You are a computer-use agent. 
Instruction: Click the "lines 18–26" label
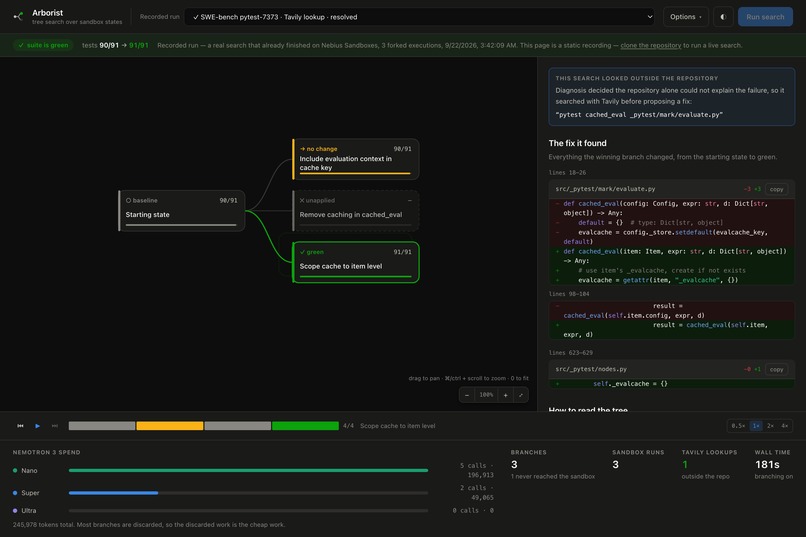567,173
